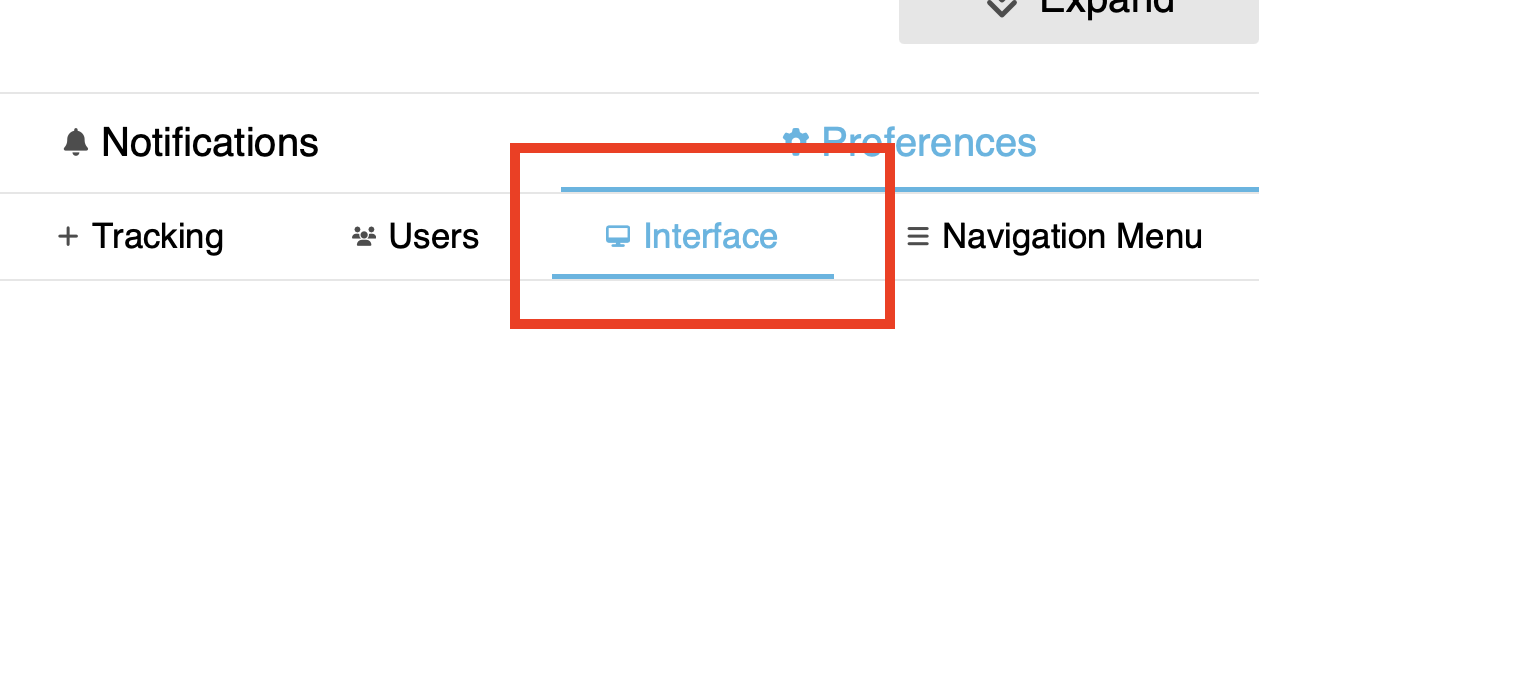Viewport: 1538px width, 690px height.
Task: Click the hamburger icon beside Navigation Menu
Action: click(x=917, y=237)
